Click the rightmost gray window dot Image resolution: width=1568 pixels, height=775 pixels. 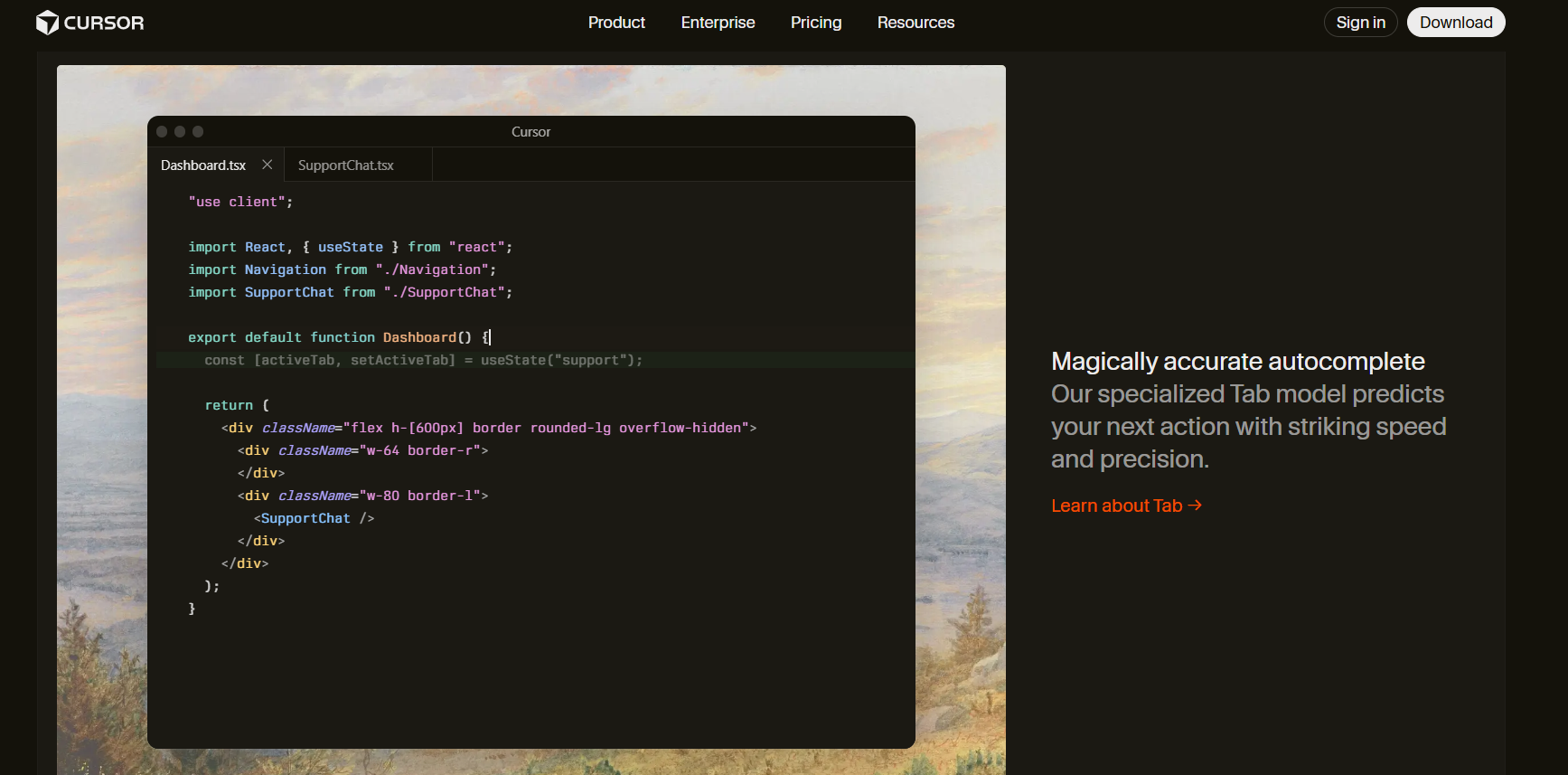tap(198, 131)
